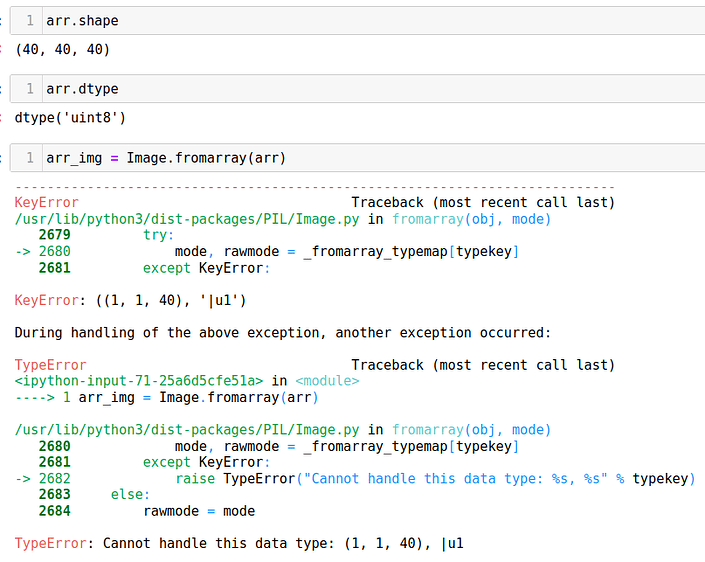
Task: Click traceback line 2682 raise TypeError
Action: 355,479
